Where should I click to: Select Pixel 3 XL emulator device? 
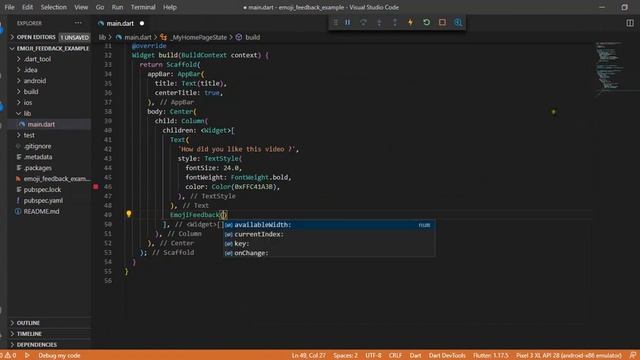569,356
